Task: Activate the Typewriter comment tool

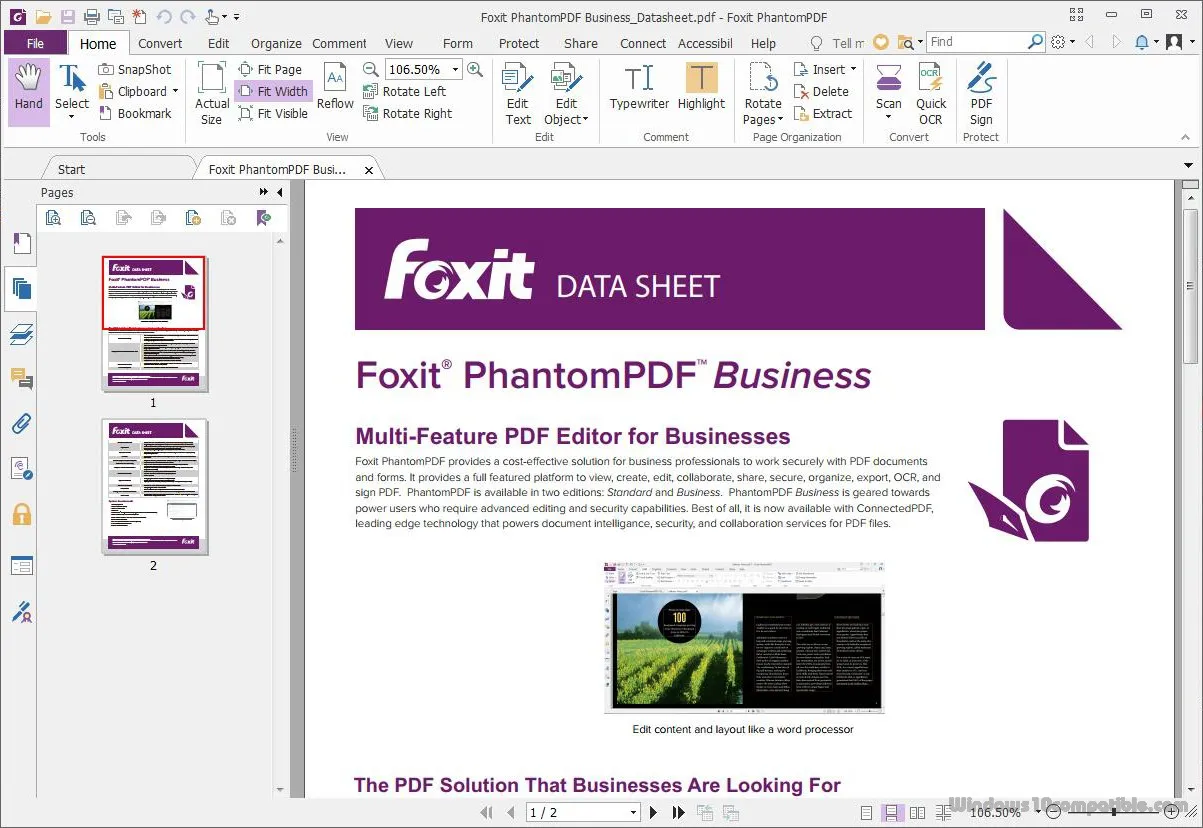Action: click(x=638, y=90)
